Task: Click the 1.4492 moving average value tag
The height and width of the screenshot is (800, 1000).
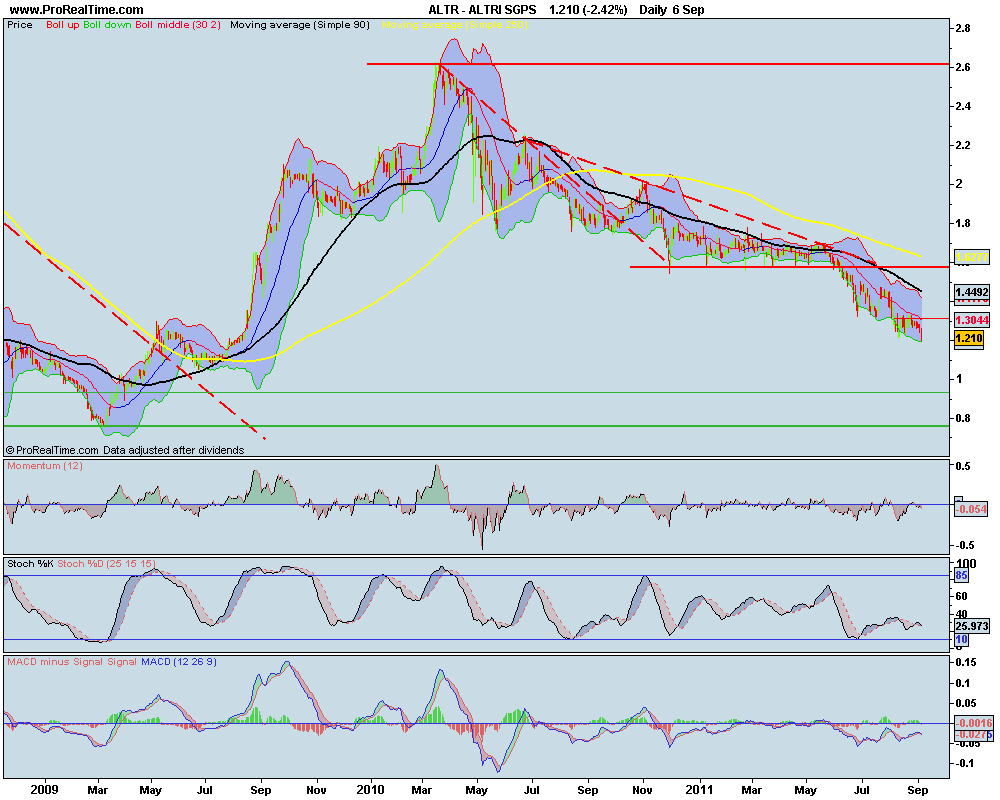Action: [x=972, y=292]
